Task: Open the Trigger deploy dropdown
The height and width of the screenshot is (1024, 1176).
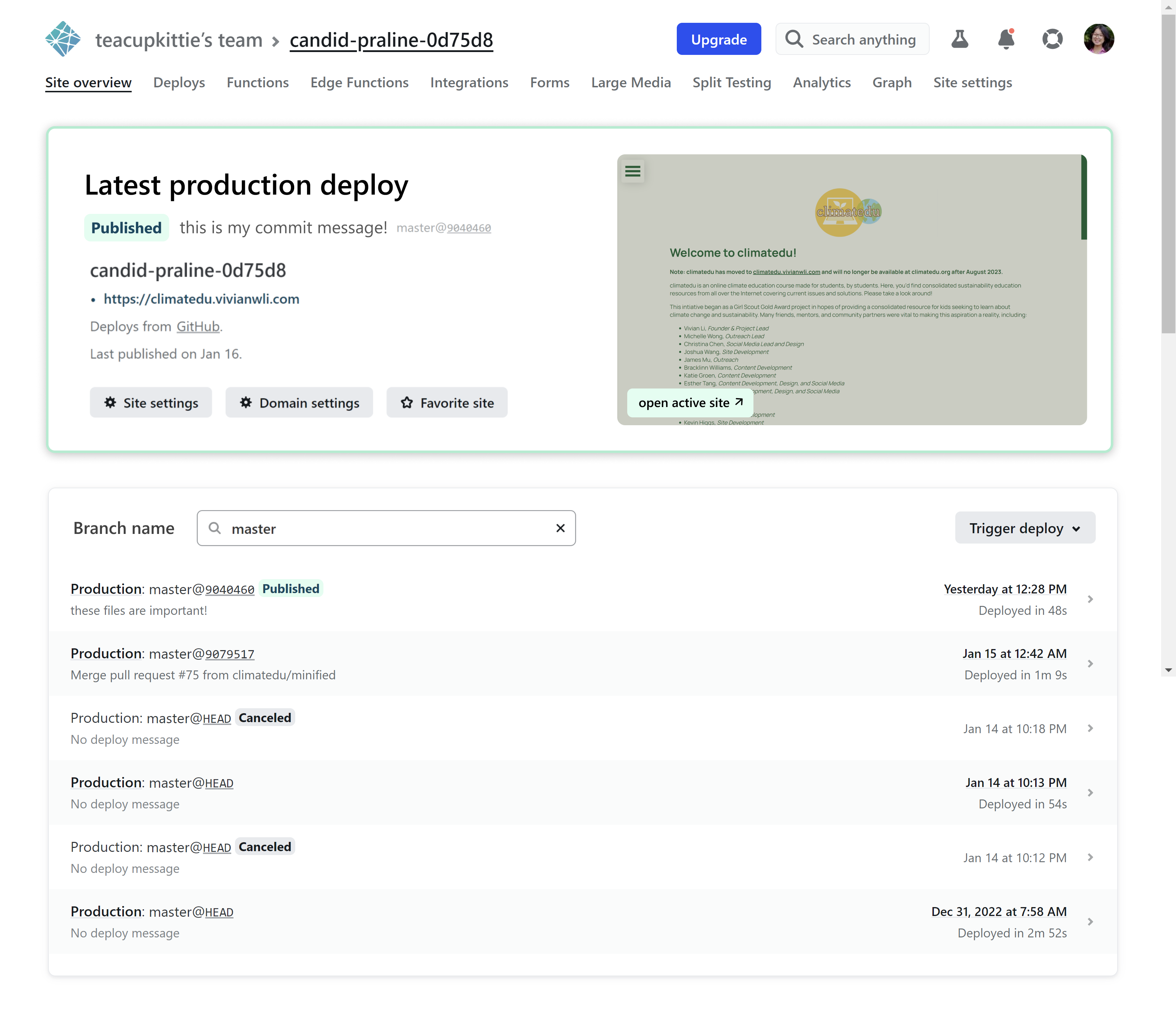Action: point(1024,528)
